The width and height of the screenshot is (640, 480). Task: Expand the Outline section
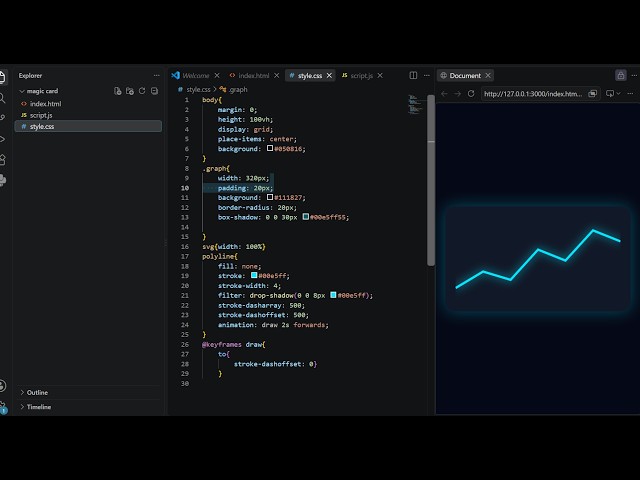pos(37,392)
